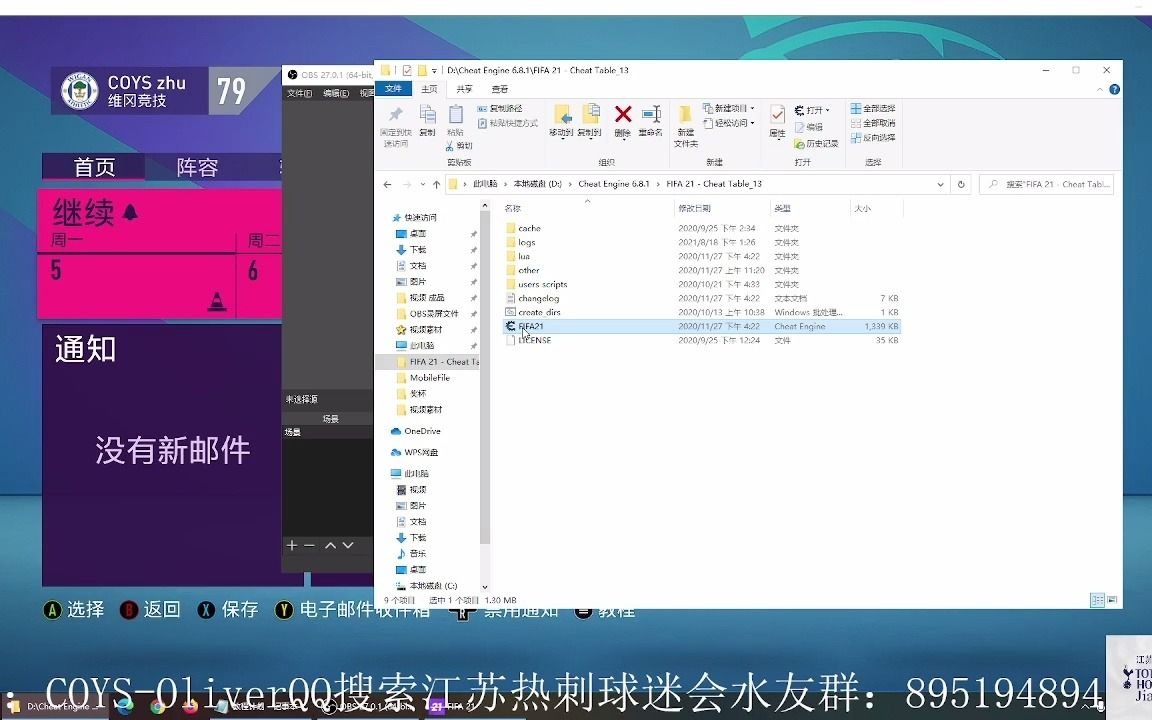Open the File (文件) tab in Explorer
This screenshot has width=1152, height=720.
[x=394, y=89]
